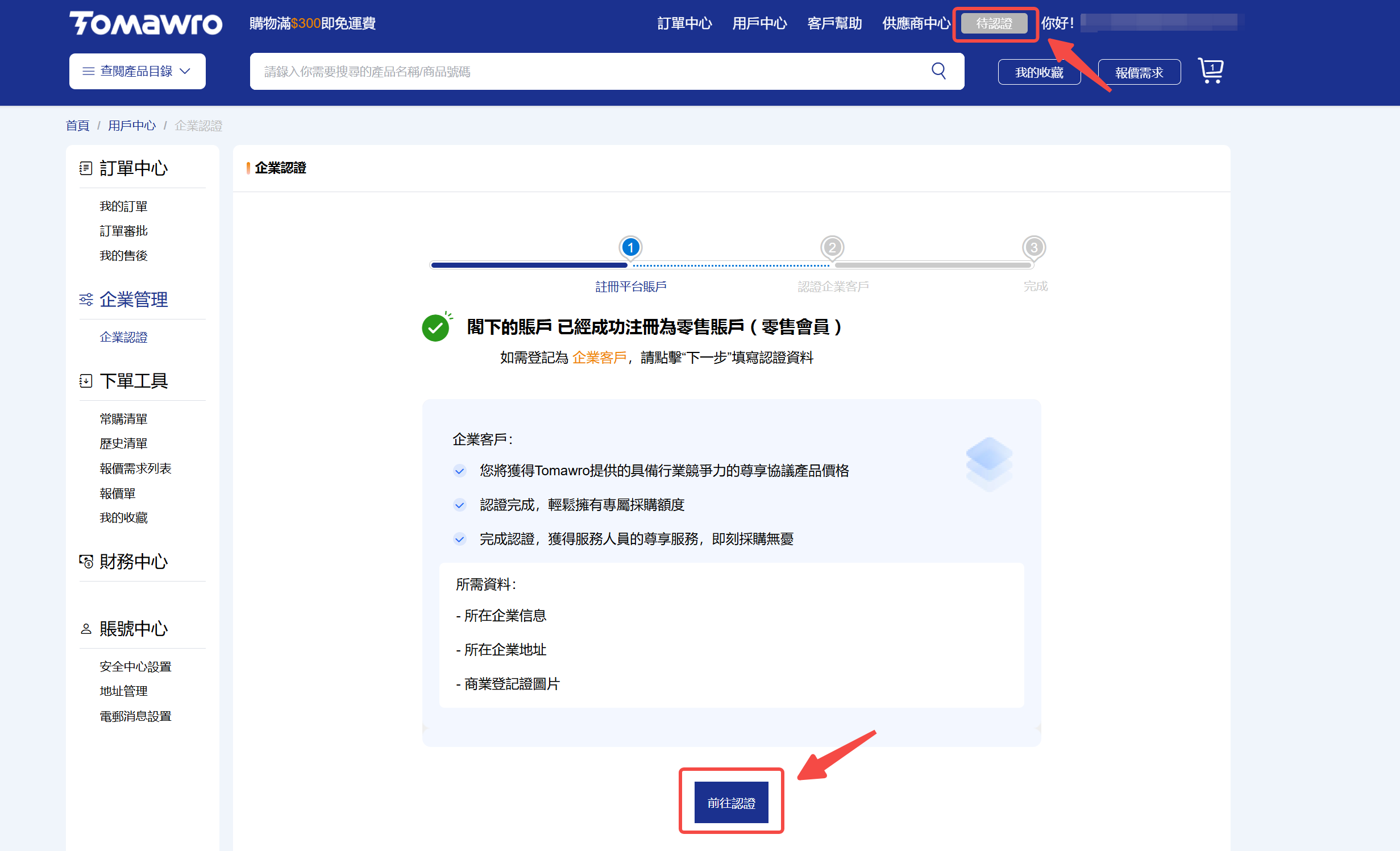The height and width of the screenshot is (851, 1400).
Task: Click the search magnifier icon
Action: click(938, 71)
